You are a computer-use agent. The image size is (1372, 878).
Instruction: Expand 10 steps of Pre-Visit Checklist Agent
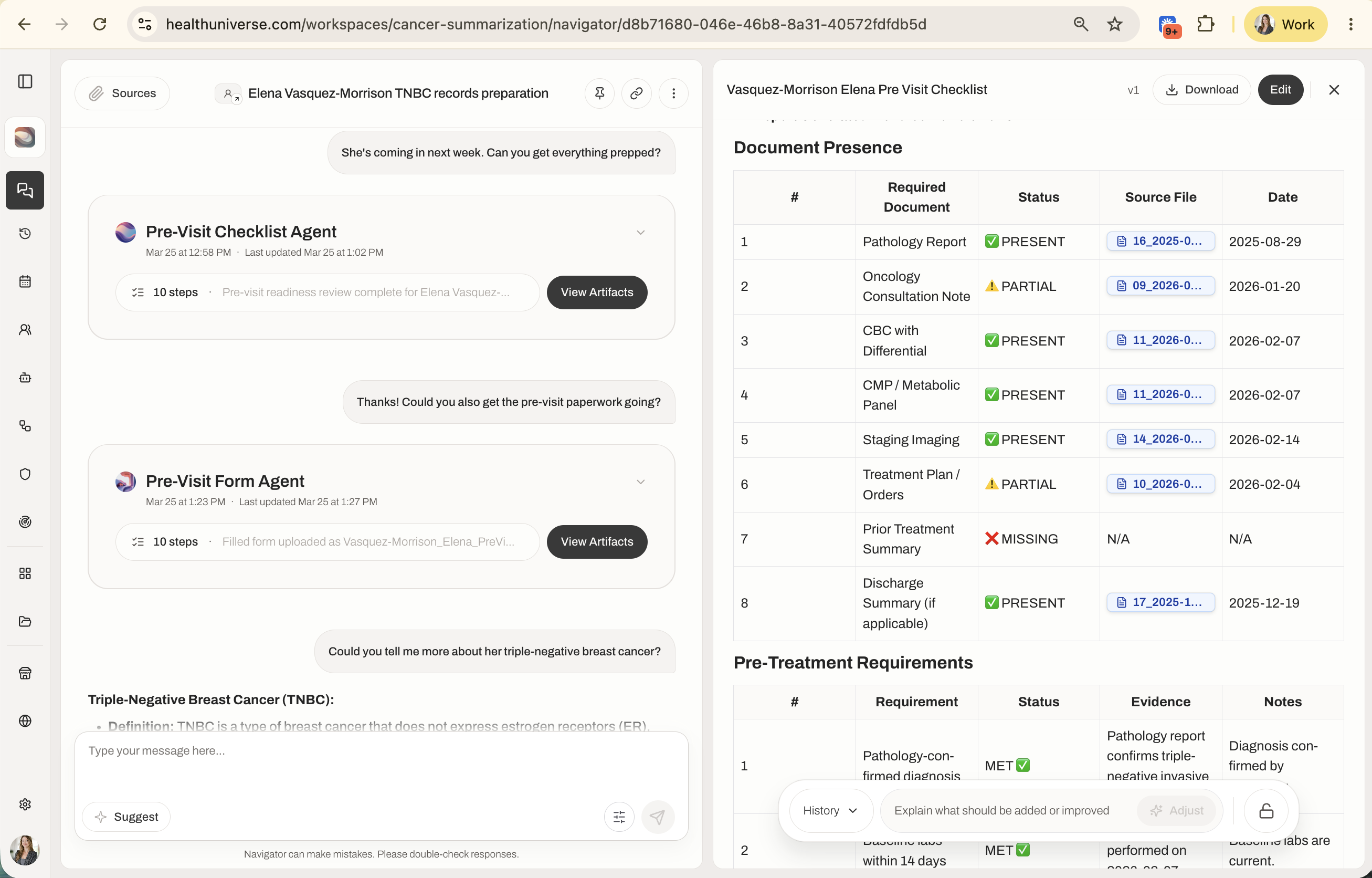[327, 292]
